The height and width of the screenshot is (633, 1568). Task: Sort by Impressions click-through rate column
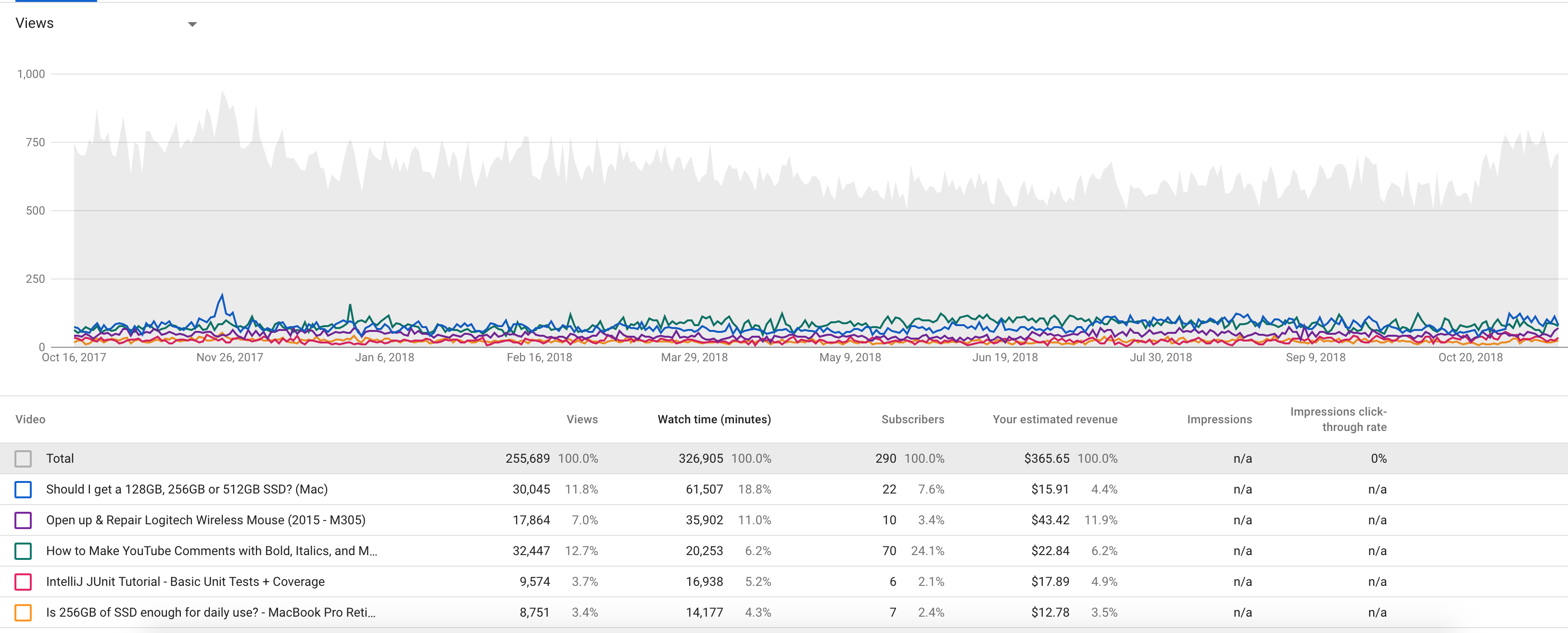coord(1338,419)
